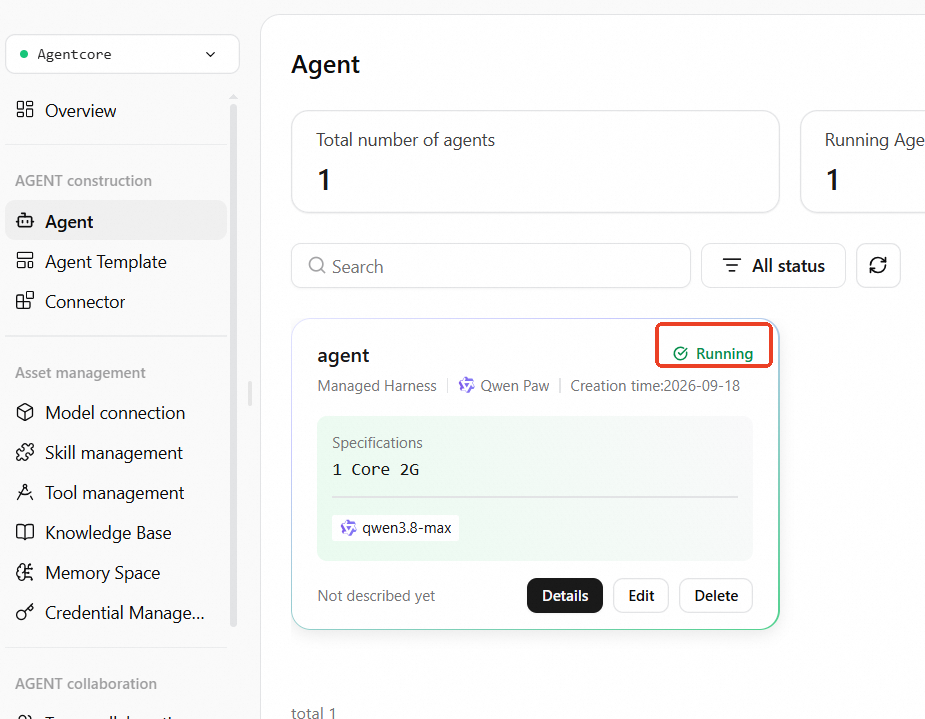View the agent Details
925x719 pixels.
565,596
